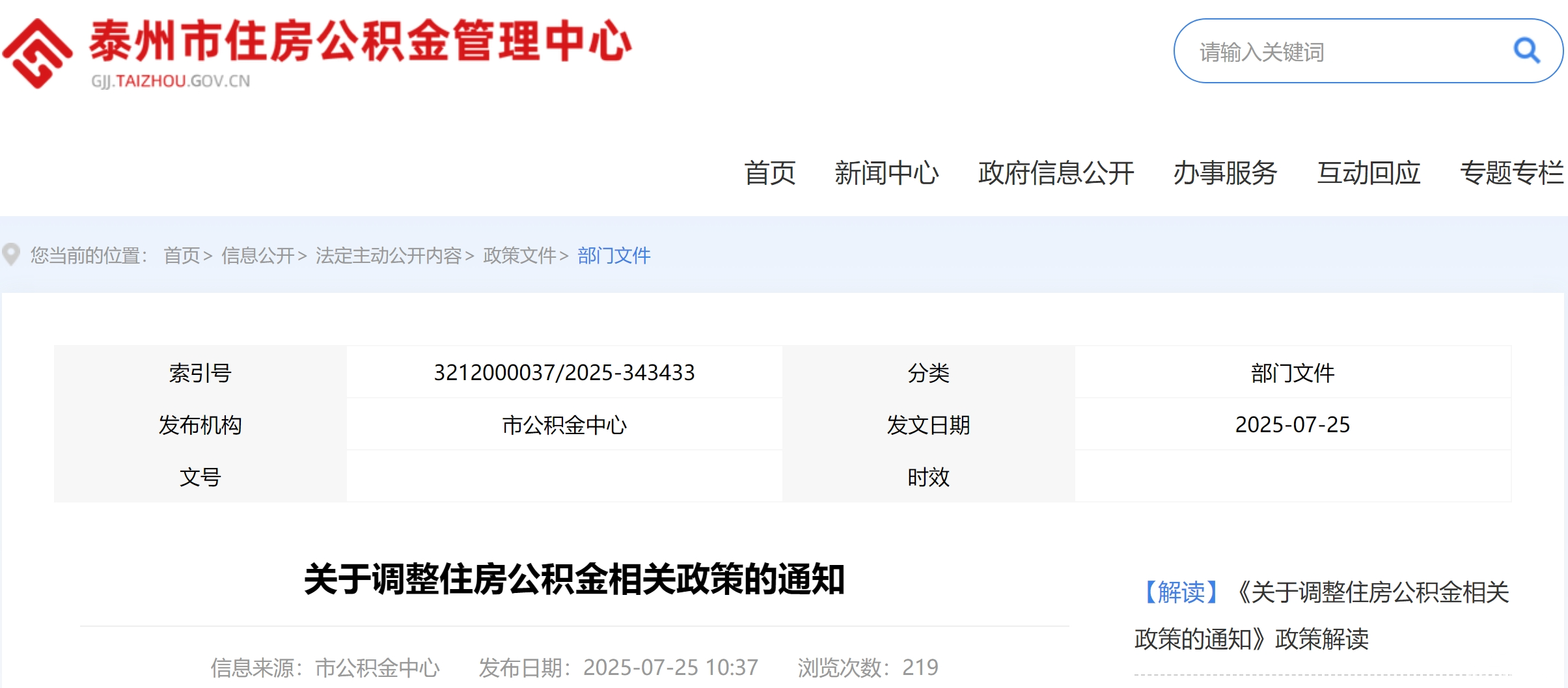Click the 发布机构 table label
The width and height of the screenshot is (1568, 688).
pyautogui.click(x=200, y=424)
